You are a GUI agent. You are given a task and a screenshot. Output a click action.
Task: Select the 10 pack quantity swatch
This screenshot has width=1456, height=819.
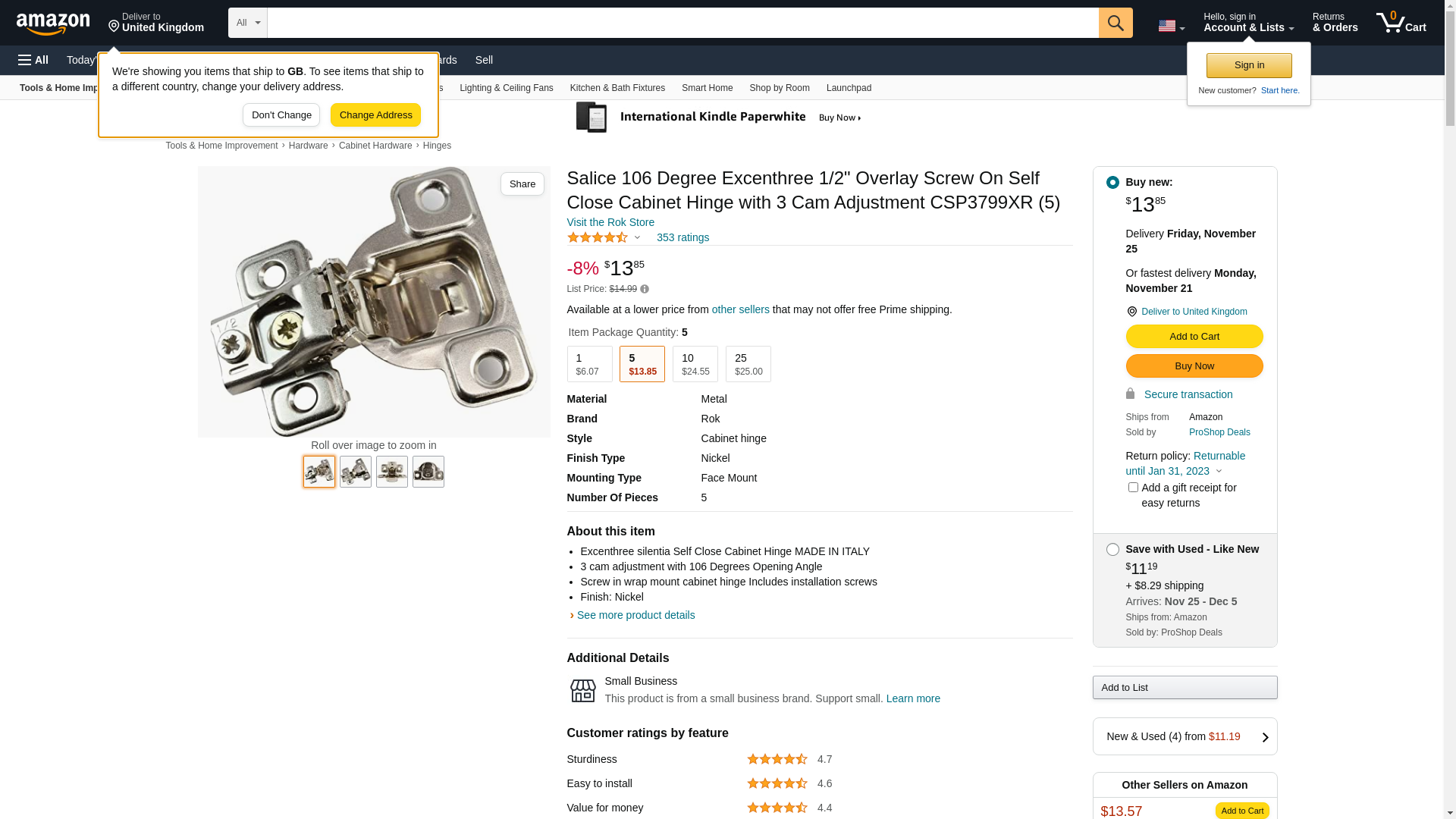click(695, 364)
